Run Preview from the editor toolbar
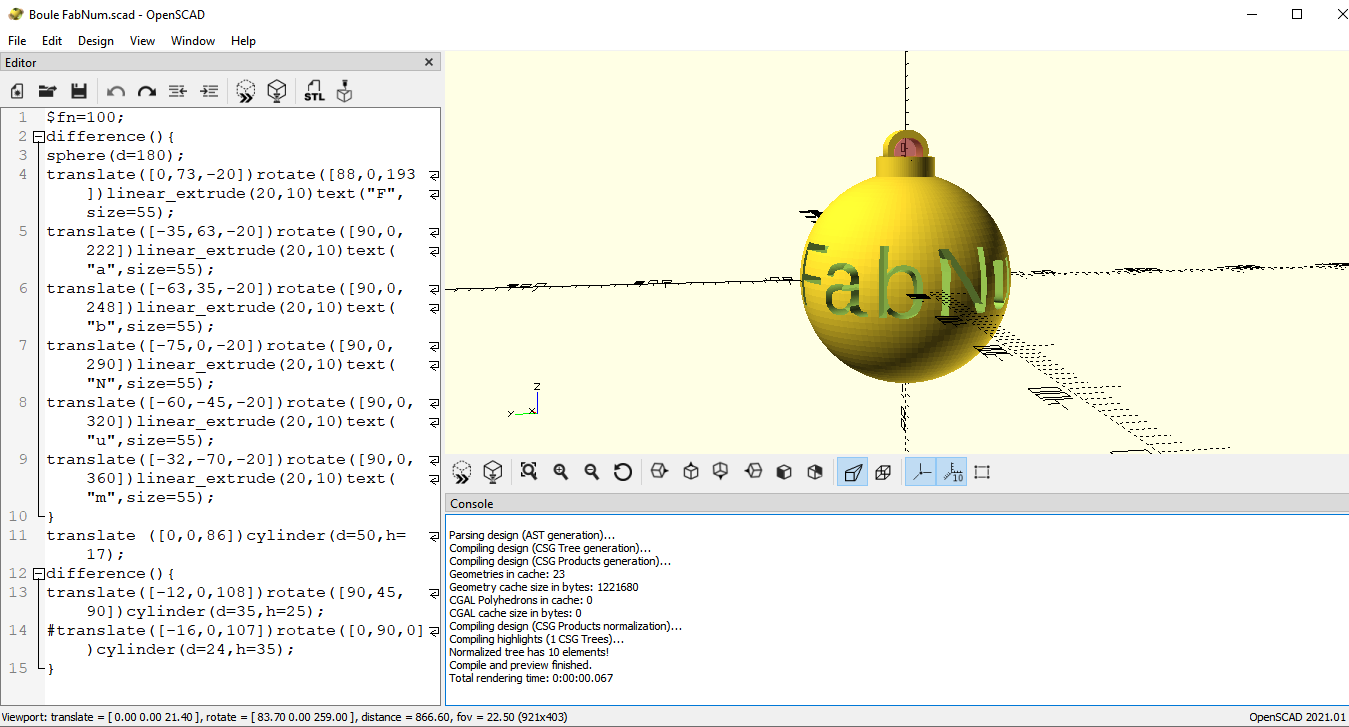 (246, 91)
